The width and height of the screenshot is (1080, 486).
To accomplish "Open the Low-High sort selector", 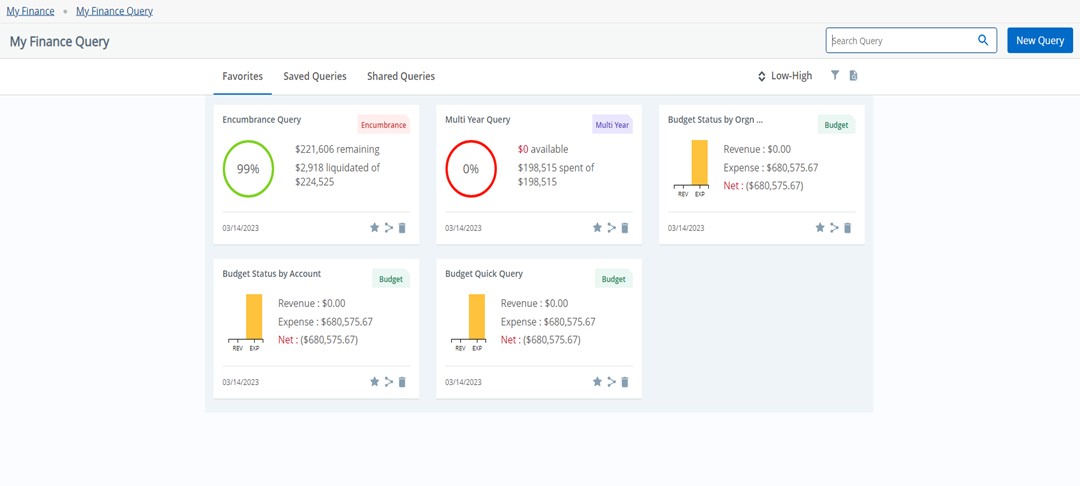I will (785, 76).
